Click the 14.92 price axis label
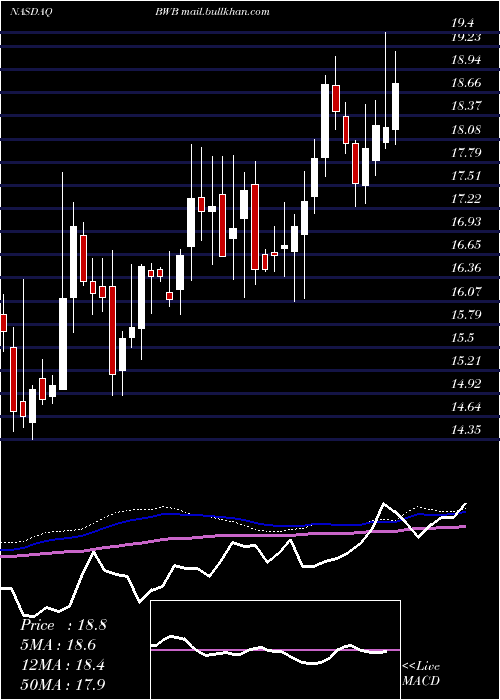 pyautogui.click(x=466, y=384)
